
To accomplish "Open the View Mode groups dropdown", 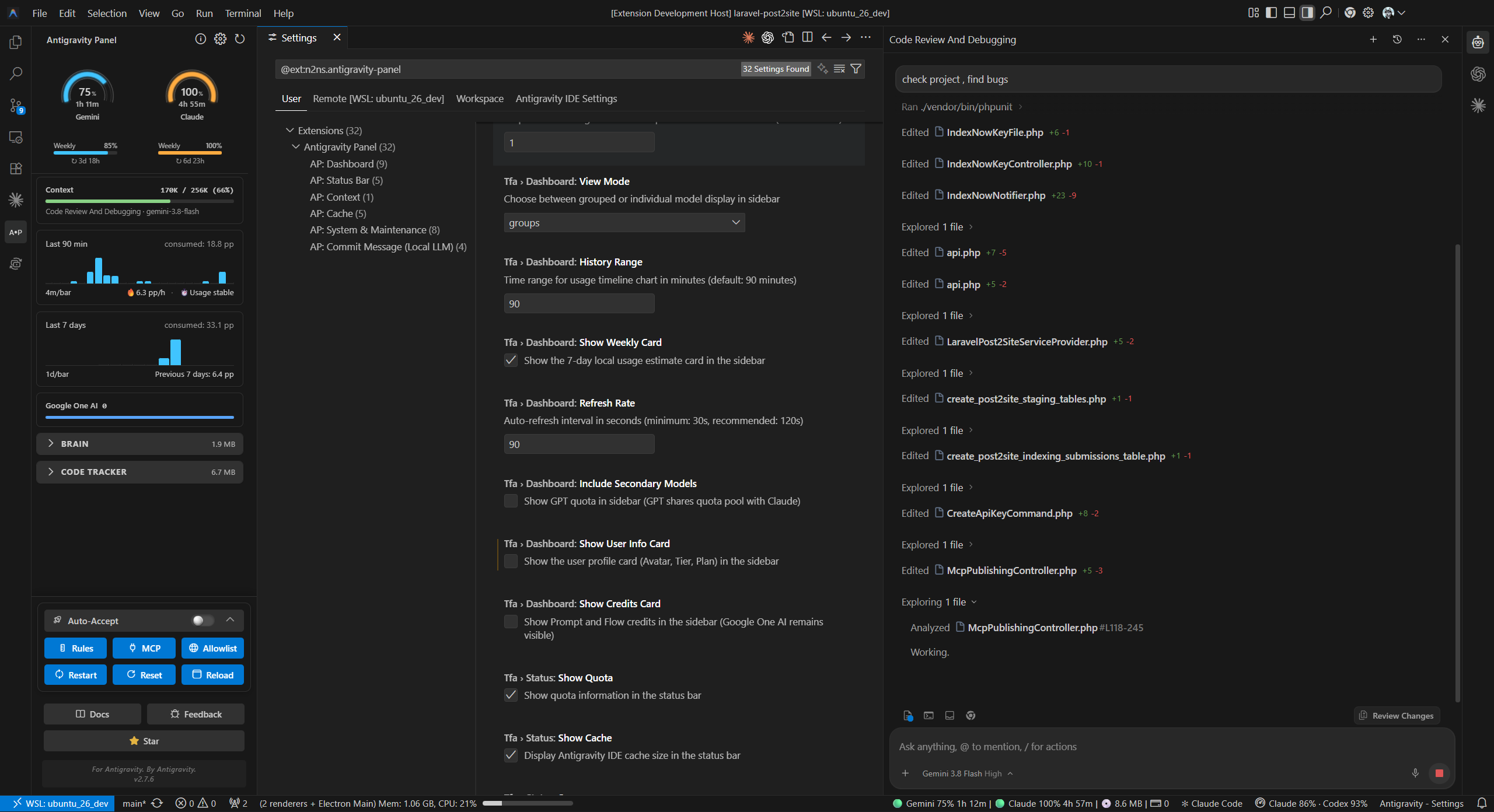I will point(624,223).
